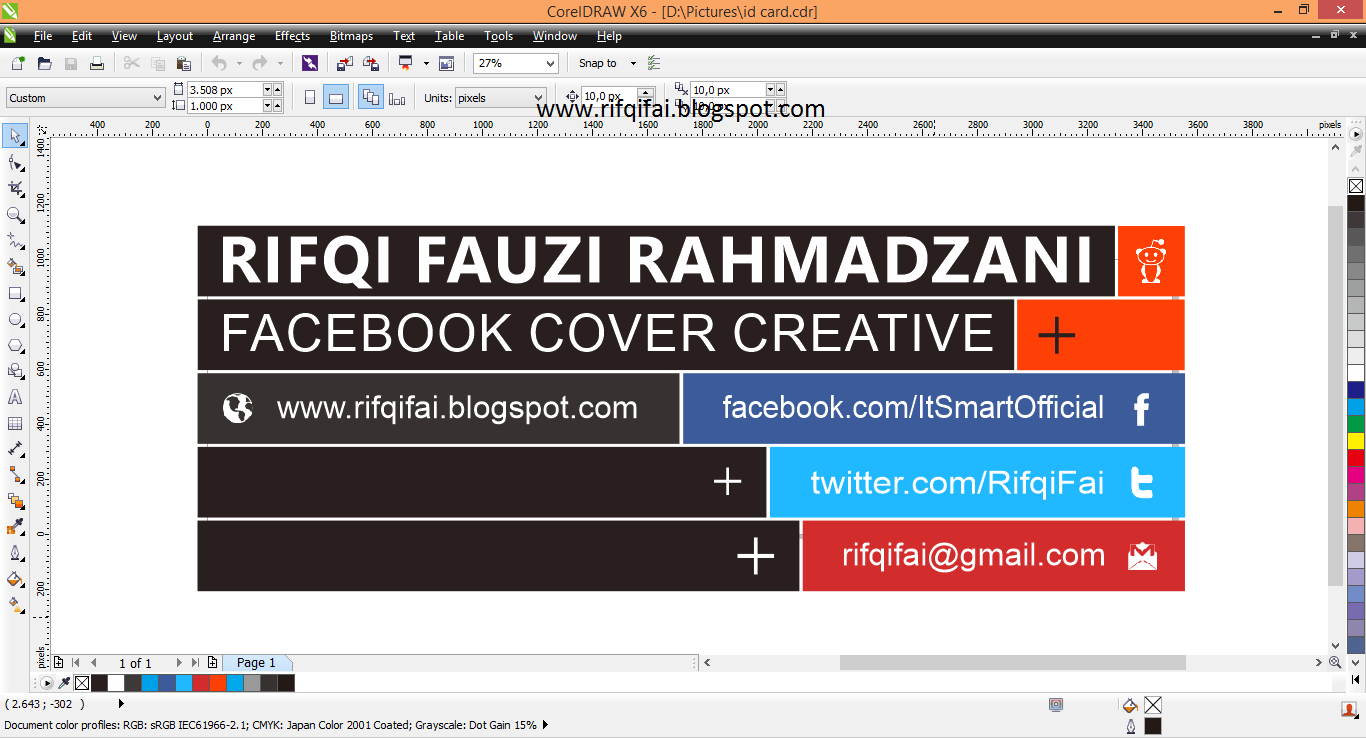Select the Text tool
This screenshot has height=738, width=1366.
[x=15, y=397]
